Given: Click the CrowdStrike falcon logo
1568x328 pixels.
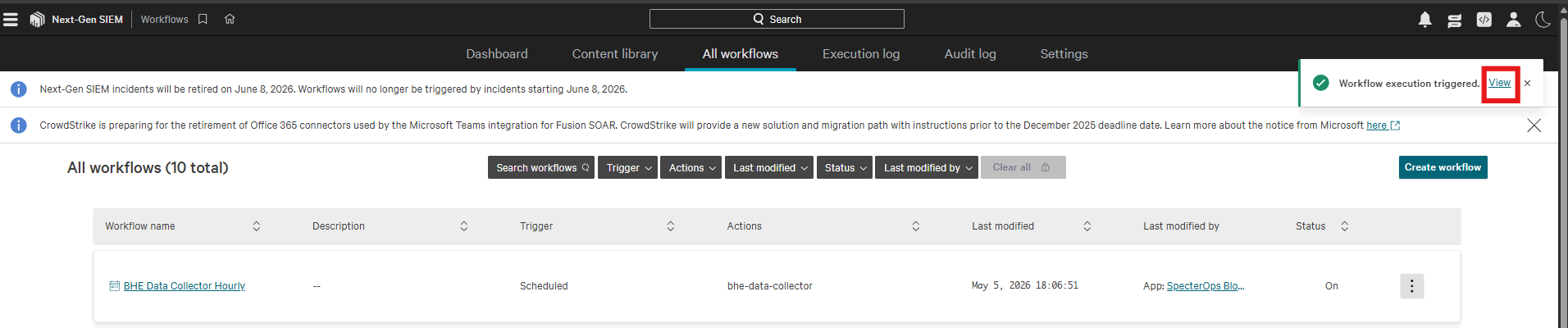Looking at the screenshot, I should 37,19.
